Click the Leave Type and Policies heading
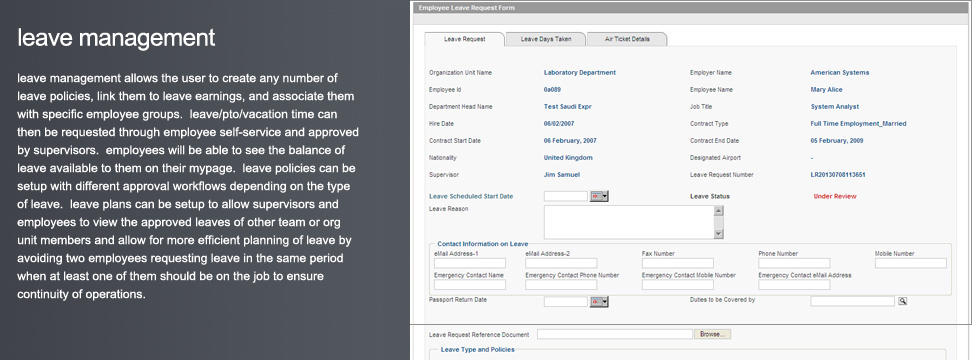Image resolution: width=972 pixels, height=360 pixels. tap(477, 349)
